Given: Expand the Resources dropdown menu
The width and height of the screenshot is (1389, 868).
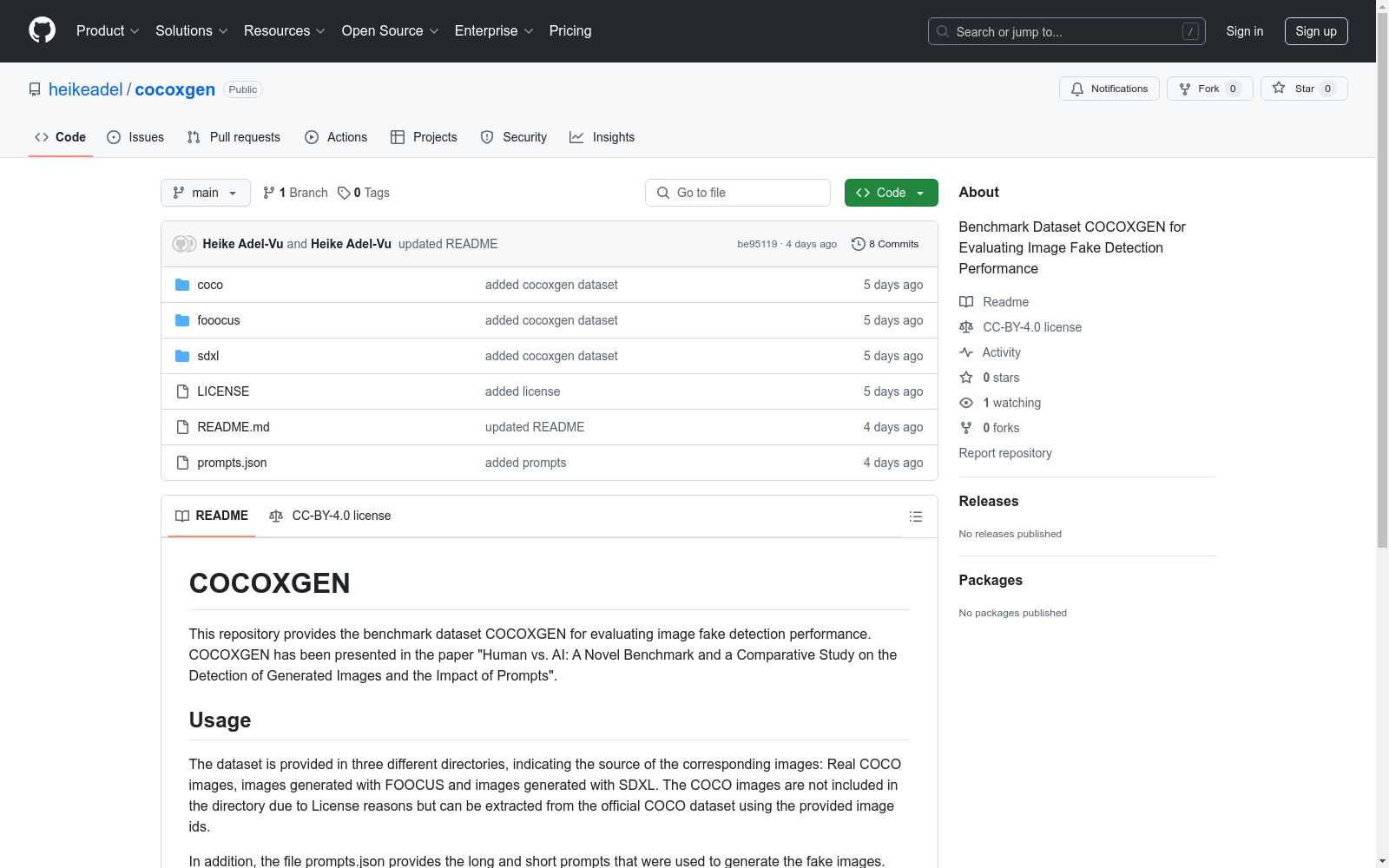Looking at the screenshot, I should point(285,31).
